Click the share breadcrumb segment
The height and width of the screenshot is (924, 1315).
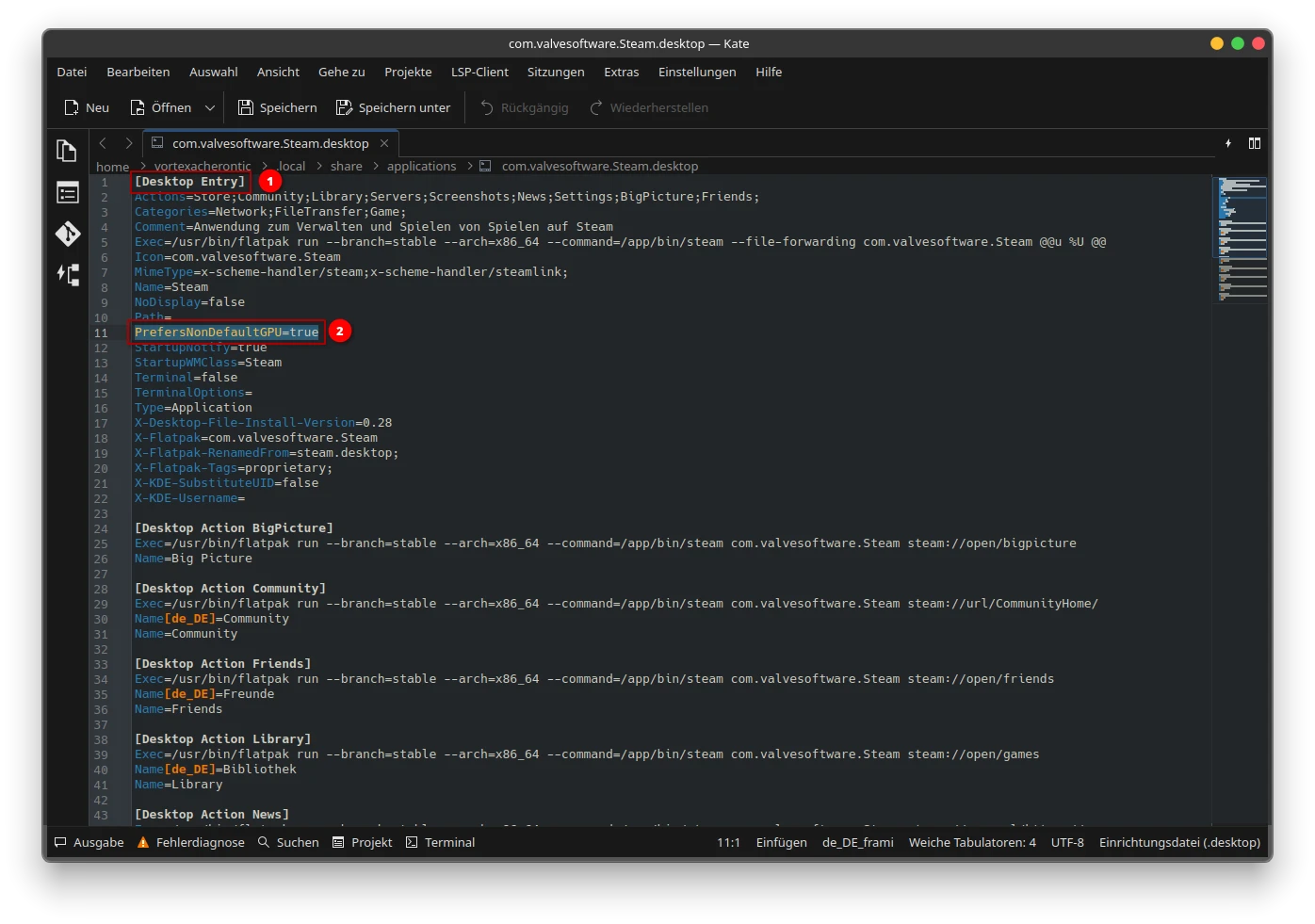(347, 166)
